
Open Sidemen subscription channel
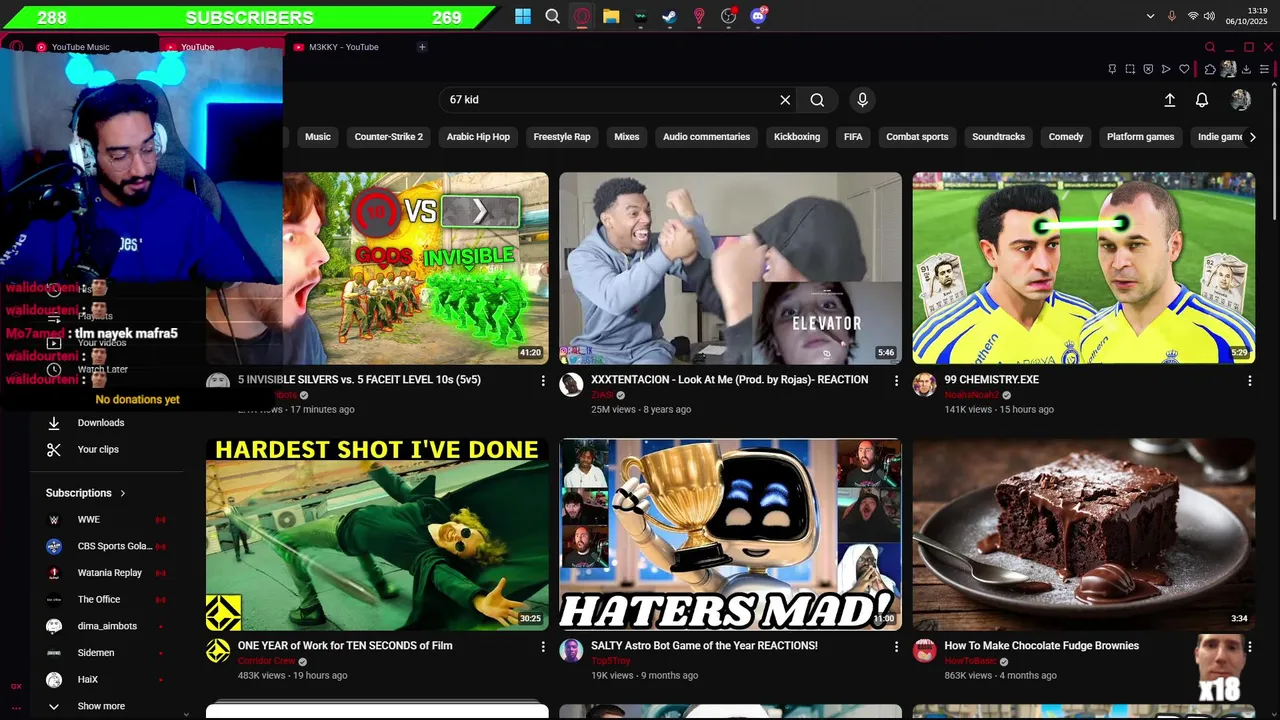(105, 653)
